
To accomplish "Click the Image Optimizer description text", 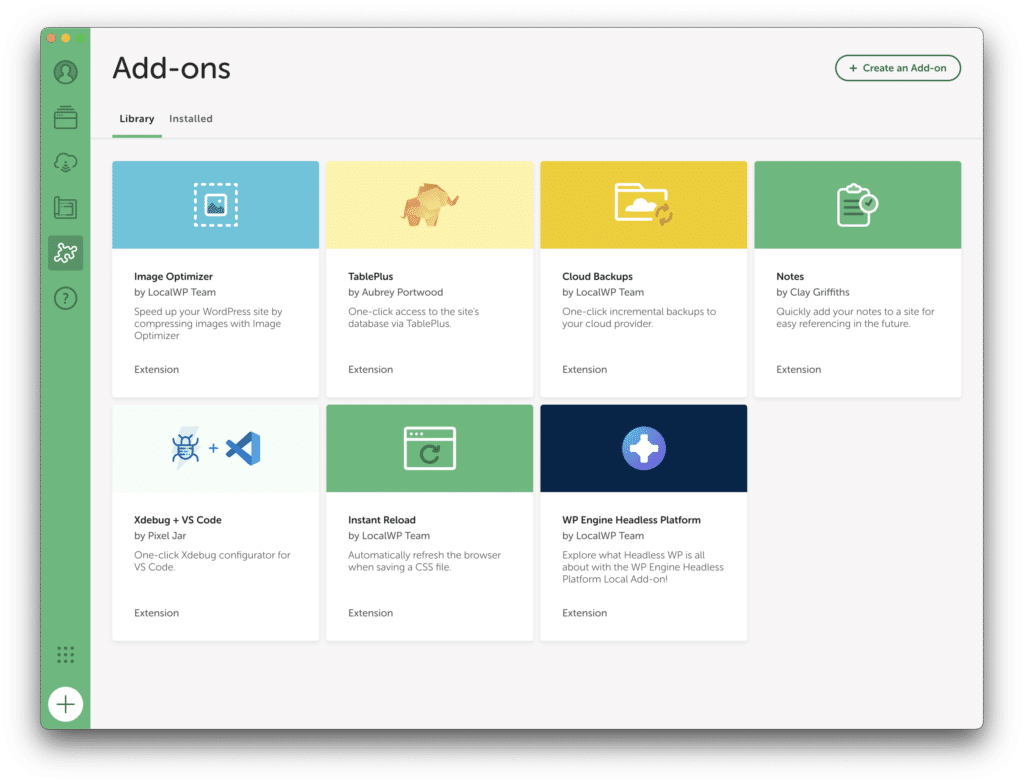I will (208, 323).
